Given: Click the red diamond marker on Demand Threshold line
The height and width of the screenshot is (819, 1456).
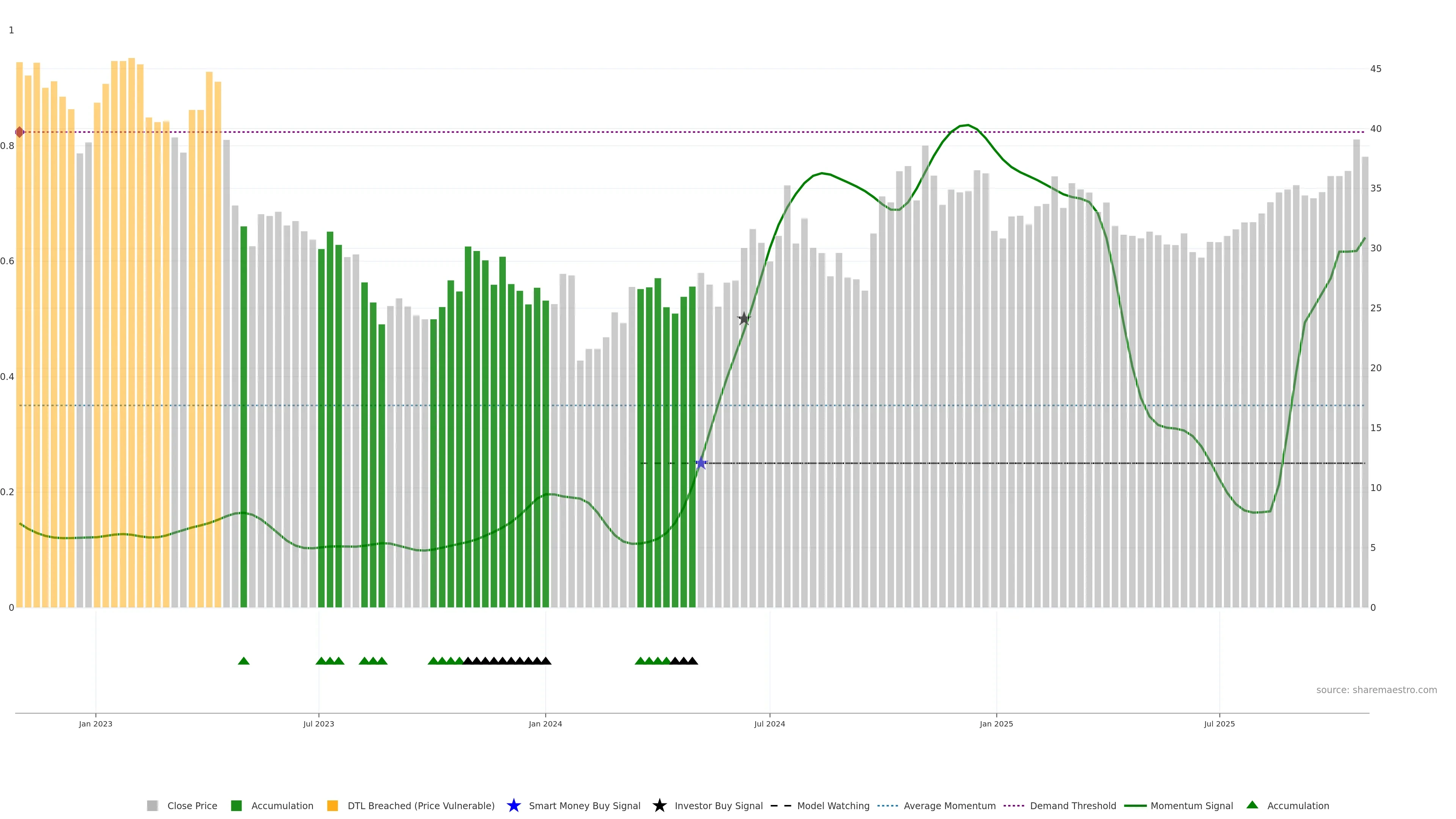Looking at the screenshot, I should coord(20,132).
